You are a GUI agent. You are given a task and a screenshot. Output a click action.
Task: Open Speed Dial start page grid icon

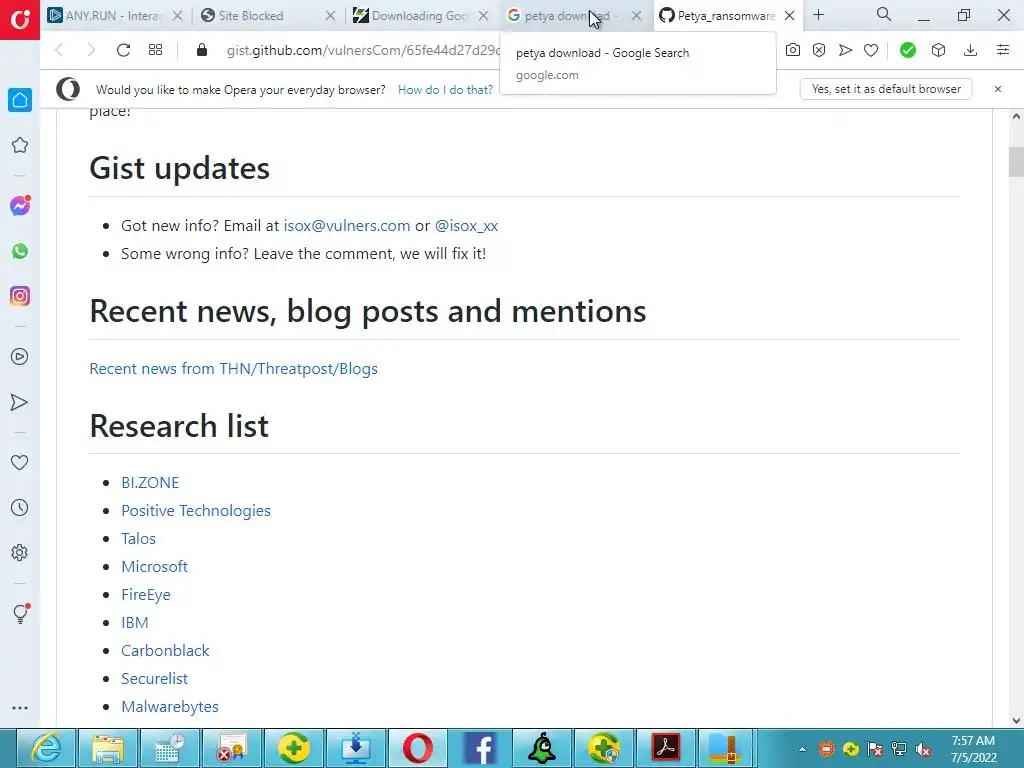pos(155,50)
